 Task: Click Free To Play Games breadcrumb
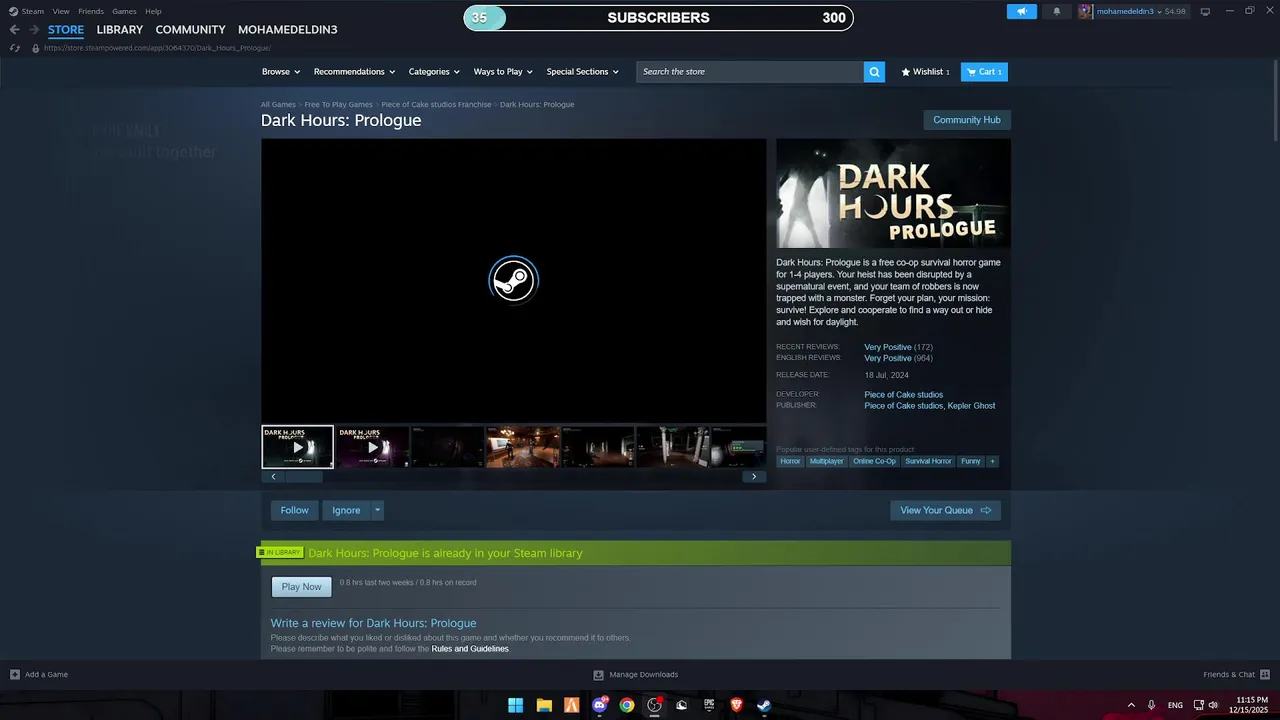click(x=338, y=104)
